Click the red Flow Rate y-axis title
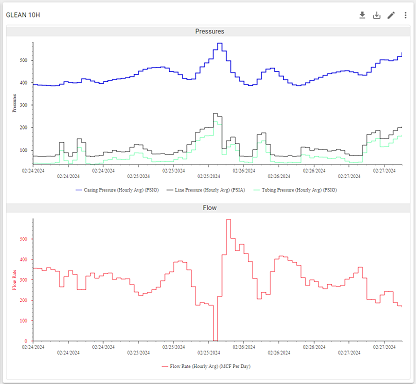The width and height of the screenshot is (416, 384). [14, 280]
